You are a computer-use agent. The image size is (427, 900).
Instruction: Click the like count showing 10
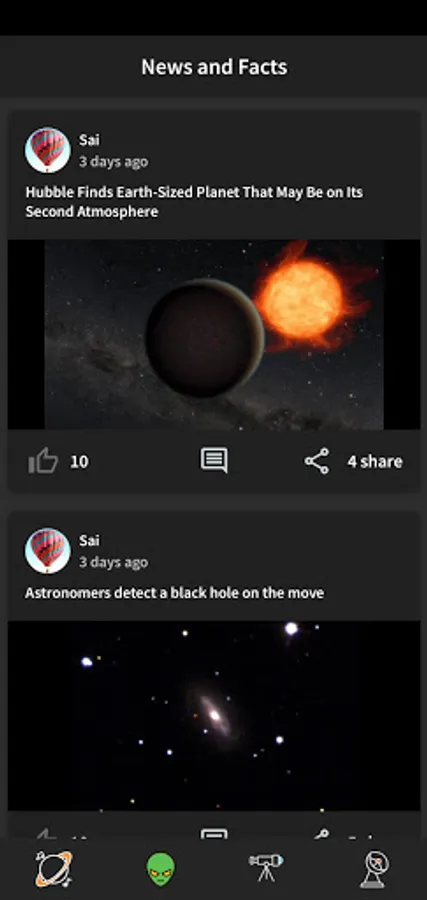point(79,461)
